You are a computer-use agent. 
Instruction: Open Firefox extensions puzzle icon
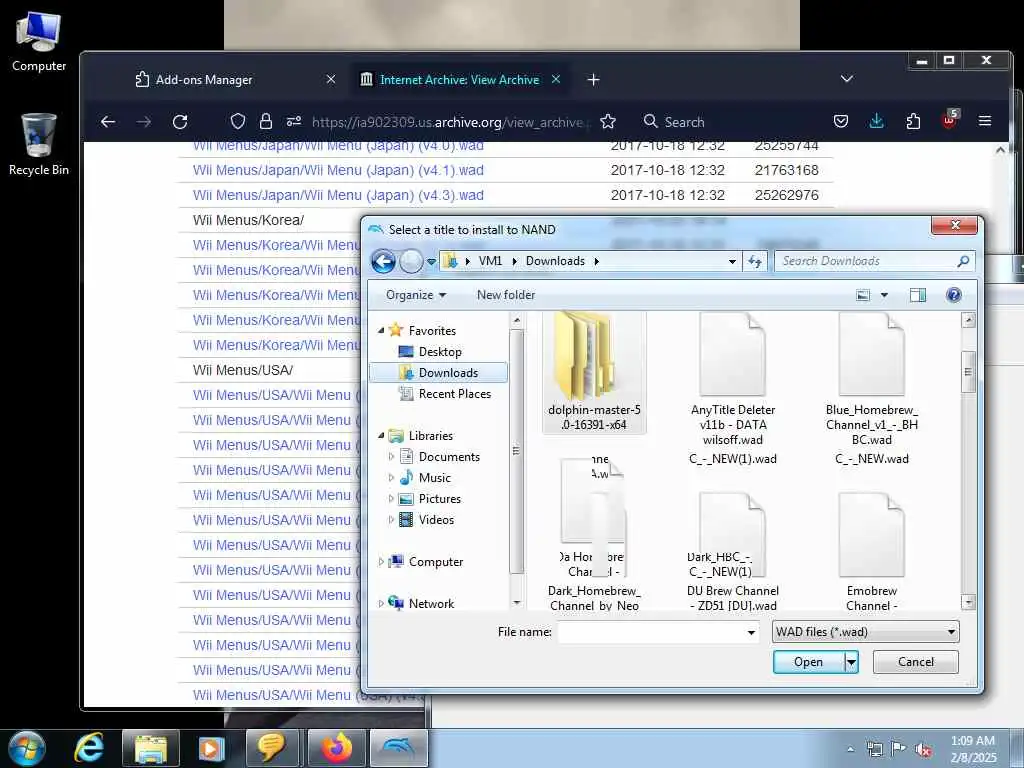913,121
